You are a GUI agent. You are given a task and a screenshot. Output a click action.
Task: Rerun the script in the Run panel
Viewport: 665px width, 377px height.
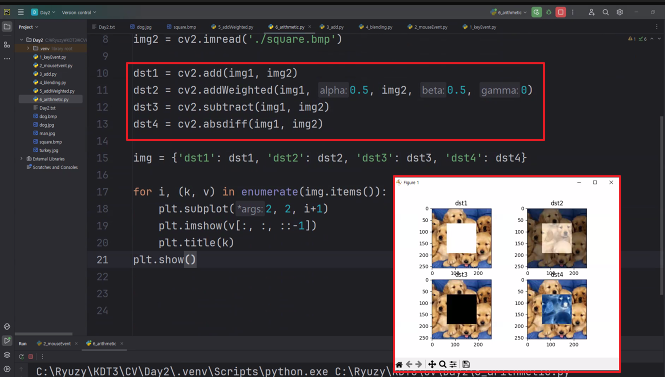click(21, 357)
